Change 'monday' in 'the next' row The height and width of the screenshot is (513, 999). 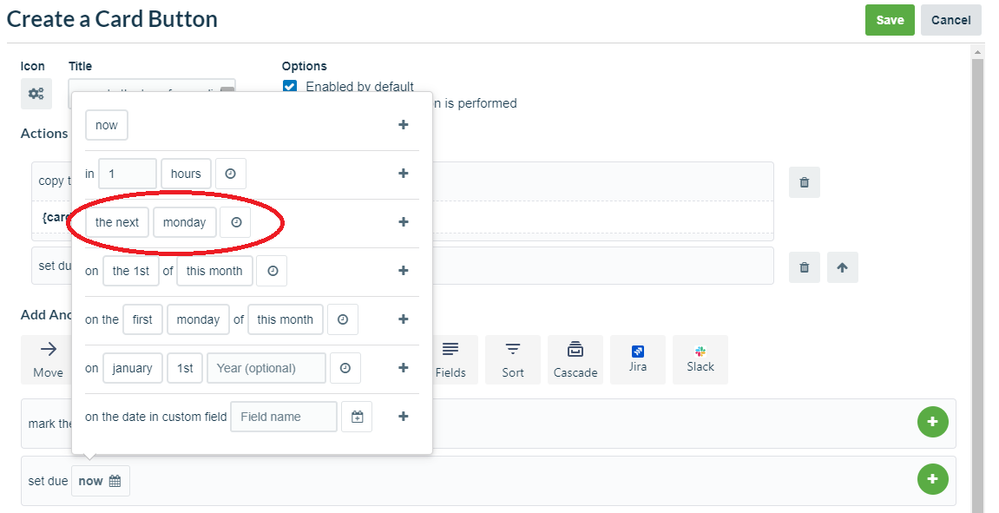point(185,222)
